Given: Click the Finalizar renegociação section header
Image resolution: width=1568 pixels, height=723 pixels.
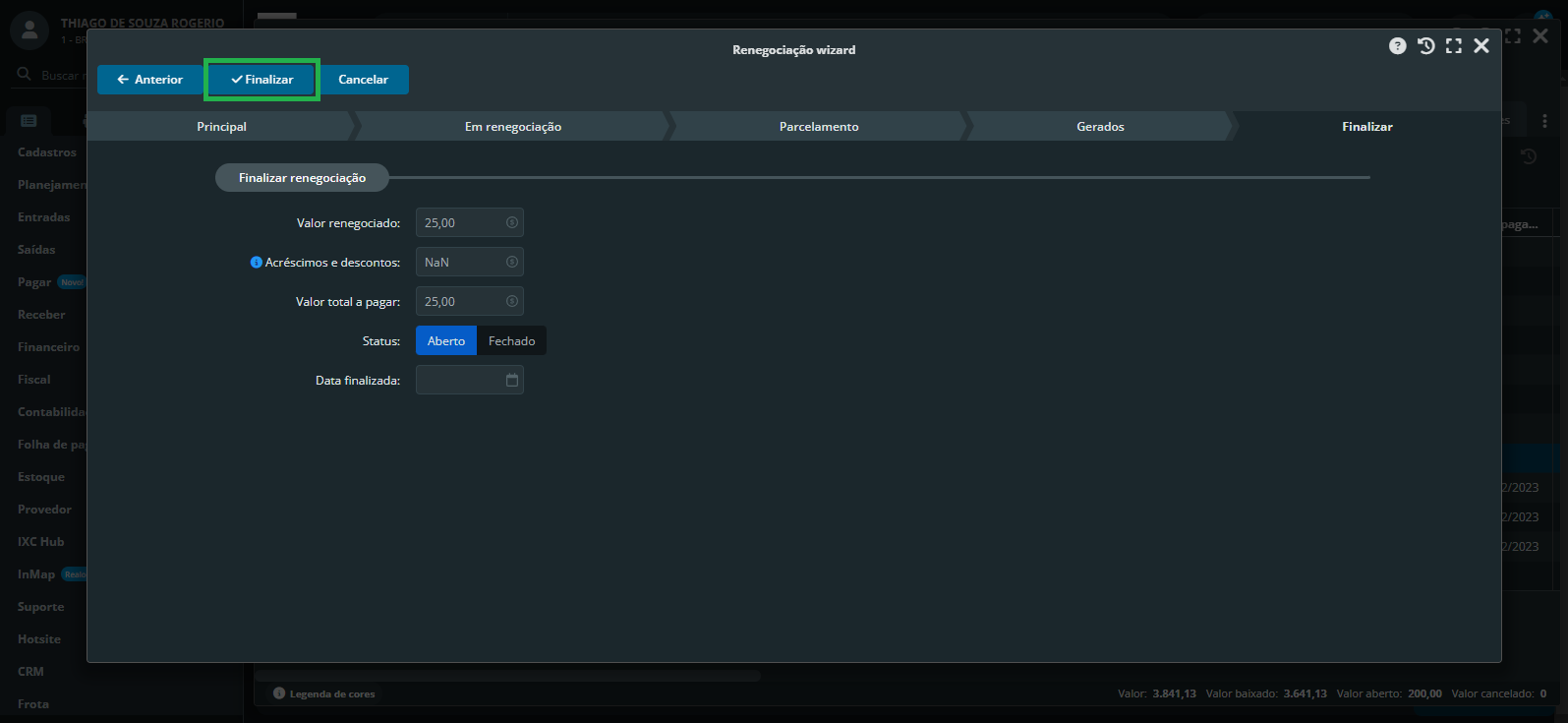Looking at the screenshot, I should [x=302, y=178].
